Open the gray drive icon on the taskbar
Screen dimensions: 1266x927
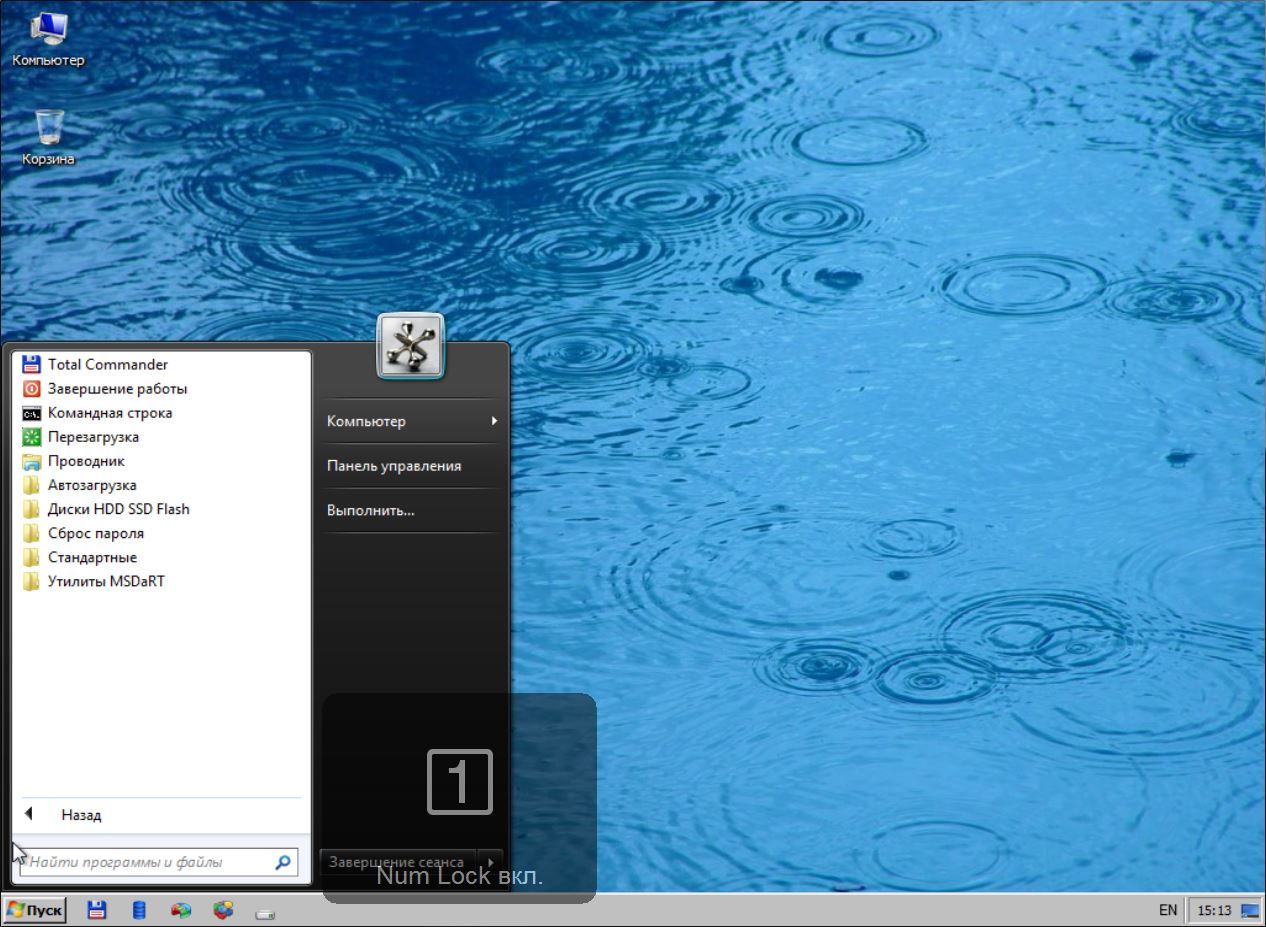265,913
